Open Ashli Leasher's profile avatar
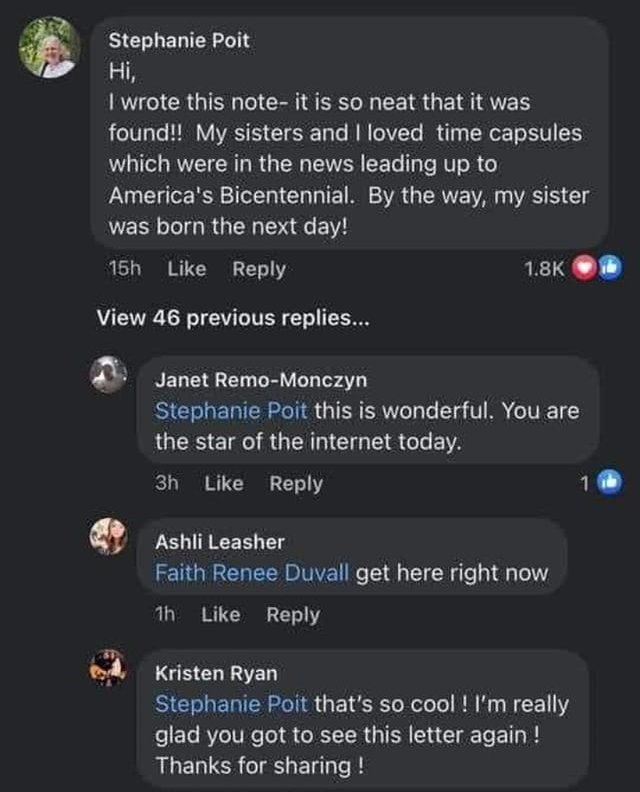 (108, 536)
